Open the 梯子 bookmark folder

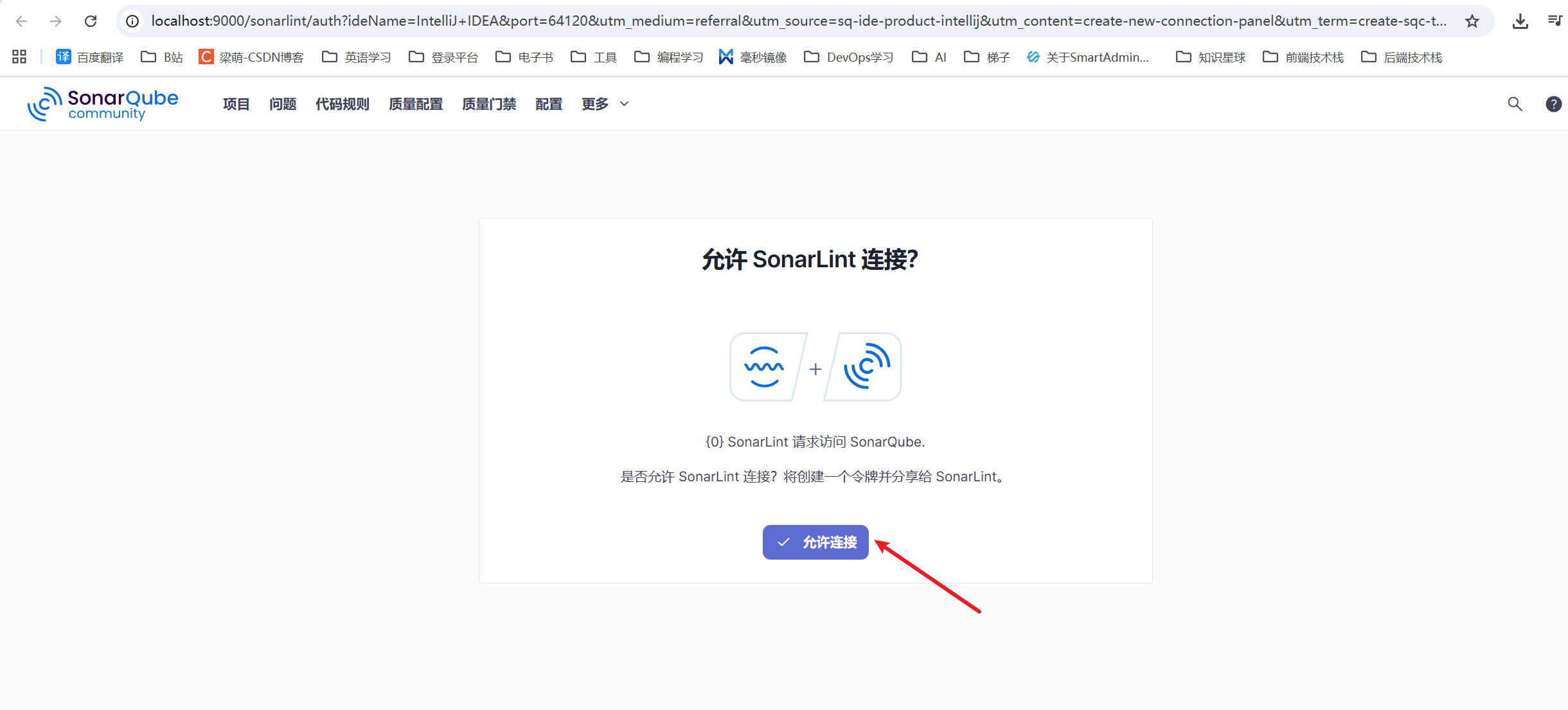coord(987,57)
